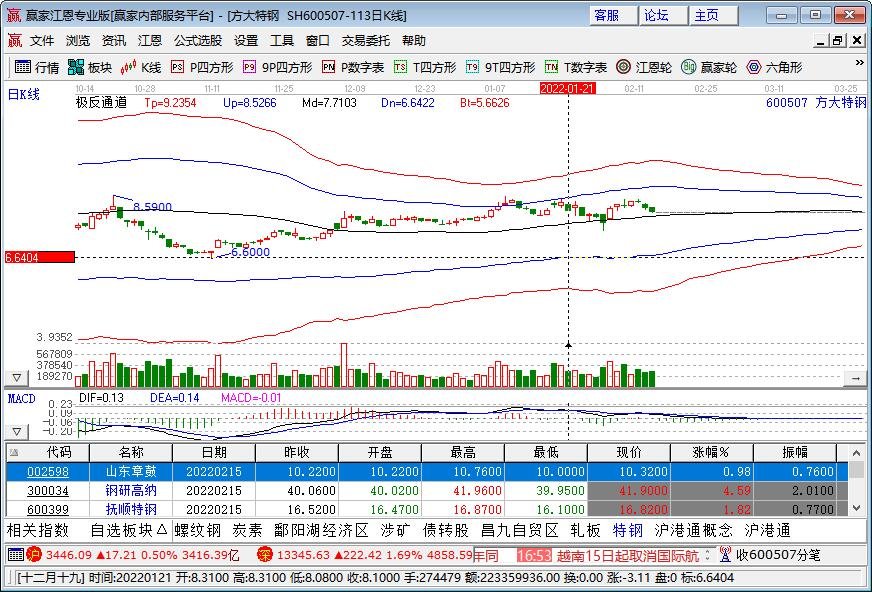Select the 沪港通概念 sector tab
This screenshot has height=592, width=872.
pos(693,530)
